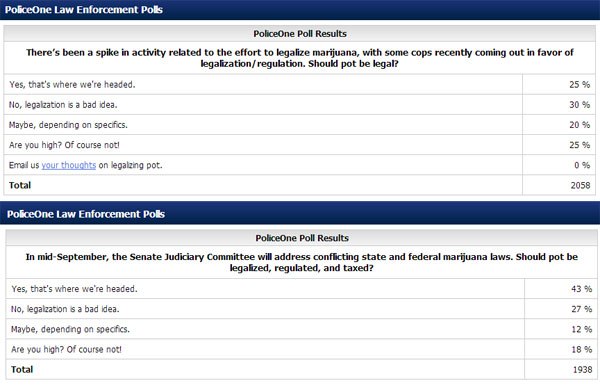Click first poll 'Are you high?' row at 25 %
Viewport: 600px width, 390px height.
(300, 145)
